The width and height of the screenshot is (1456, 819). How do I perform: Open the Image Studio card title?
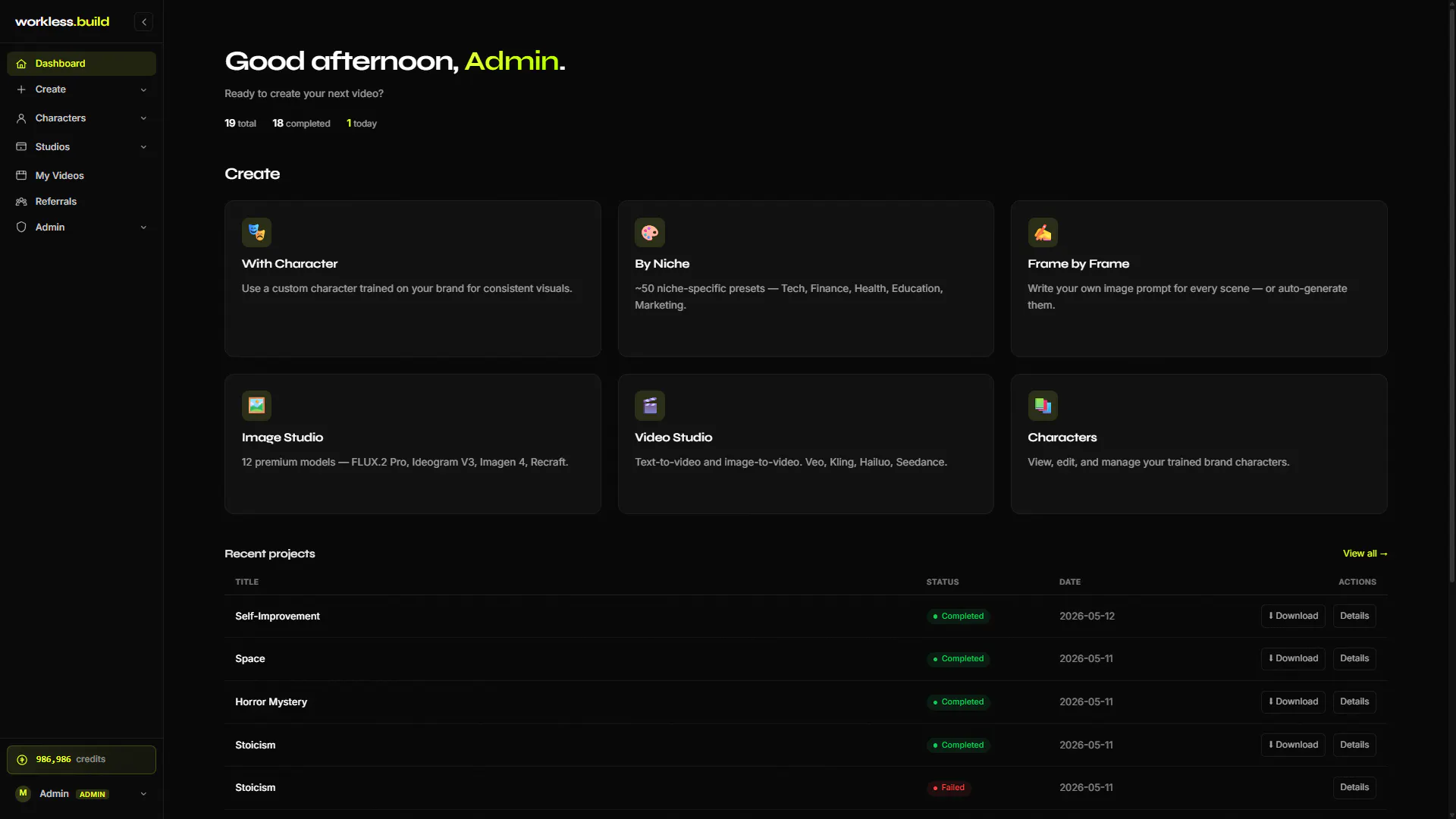[282, 438]
